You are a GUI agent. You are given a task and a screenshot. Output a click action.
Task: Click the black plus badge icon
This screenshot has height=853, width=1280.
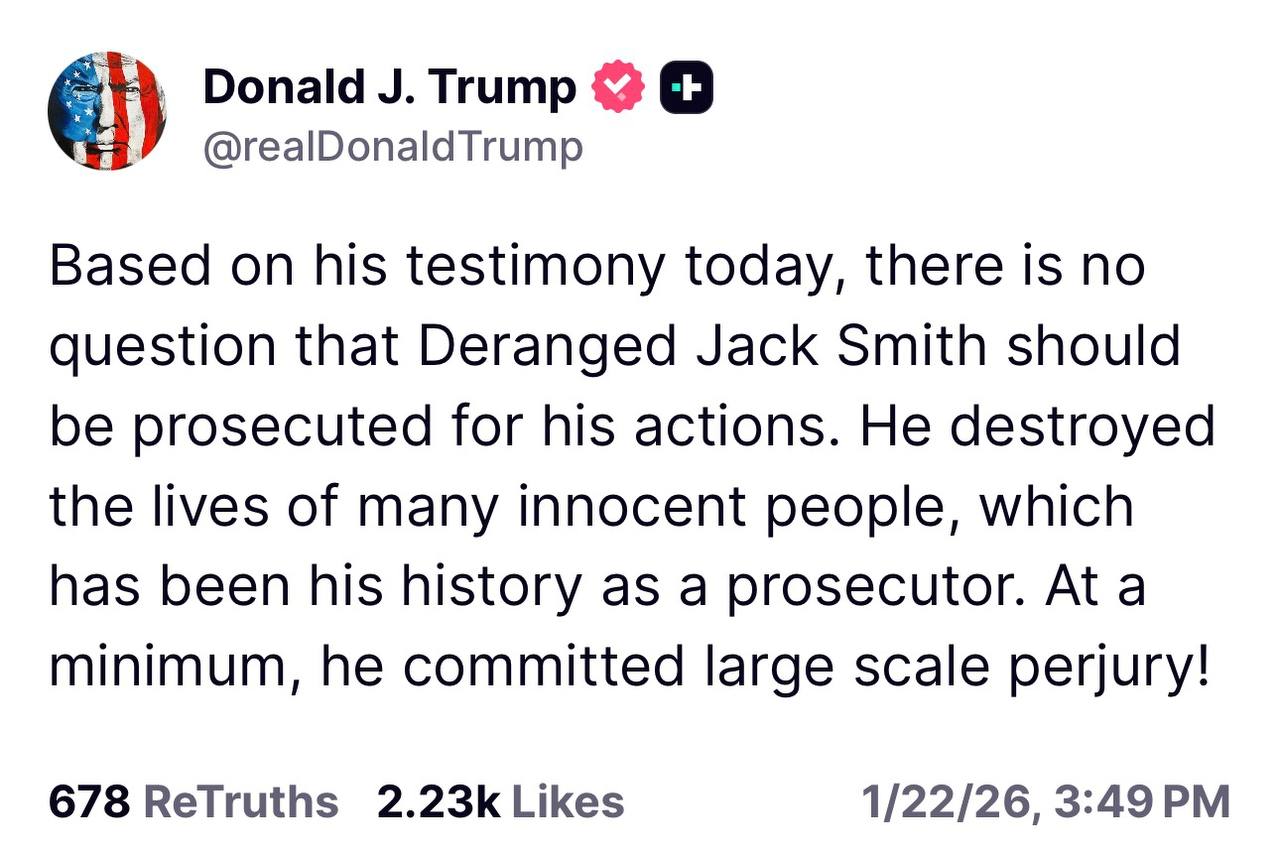point(687,87)
